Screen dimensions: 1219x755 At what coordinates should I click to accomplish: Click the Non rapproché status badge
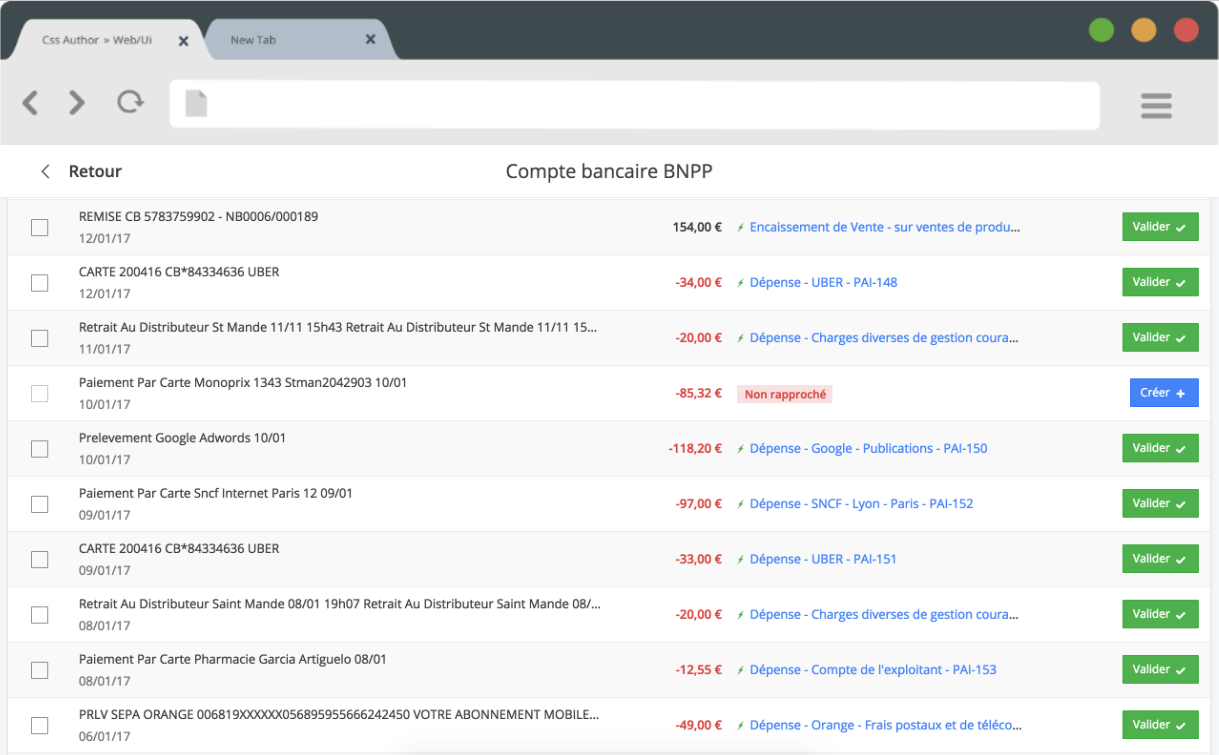pyautogui.click(x=785, y=394)
